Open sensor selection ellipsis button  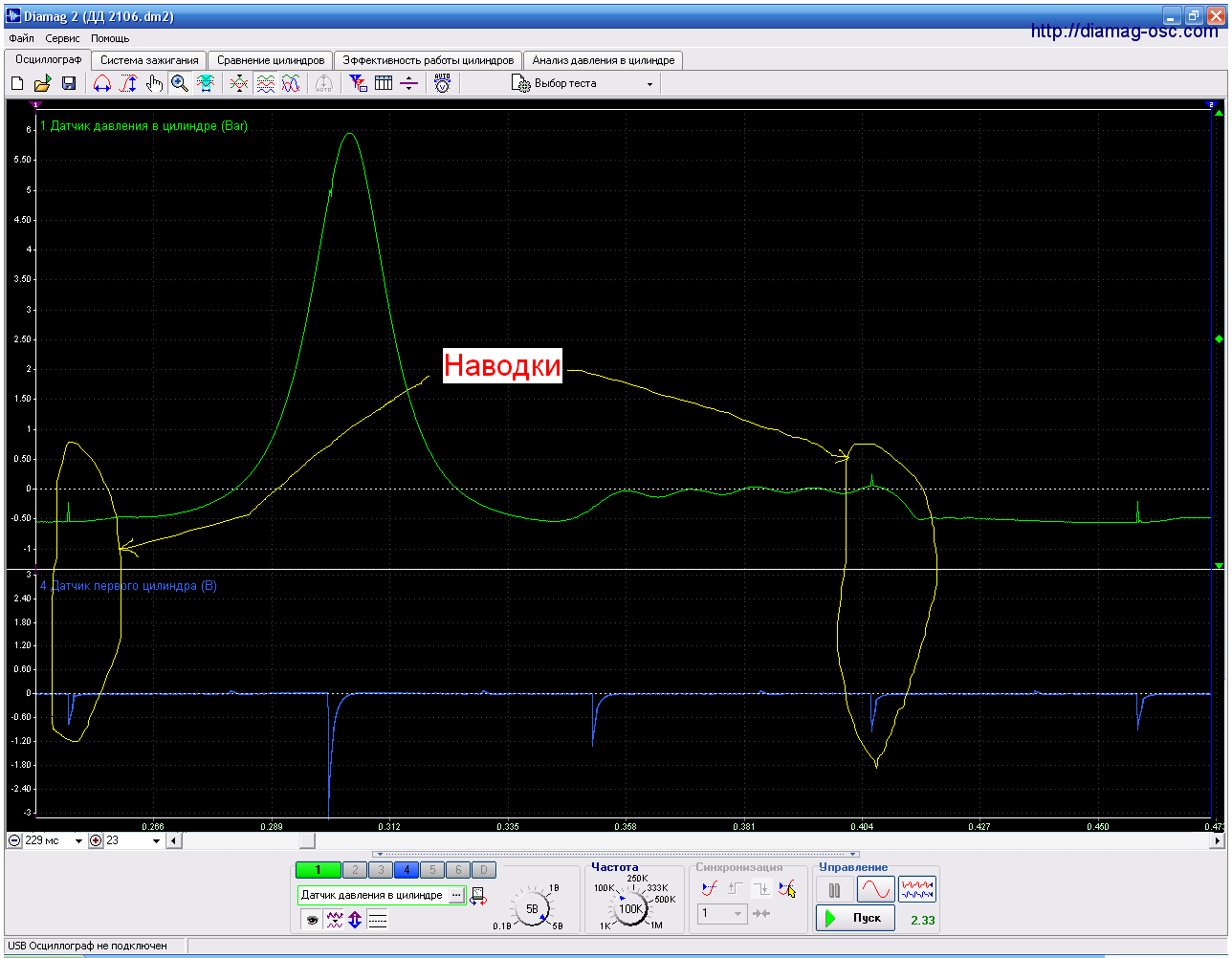pyautogui.click(x=456, y=896)
